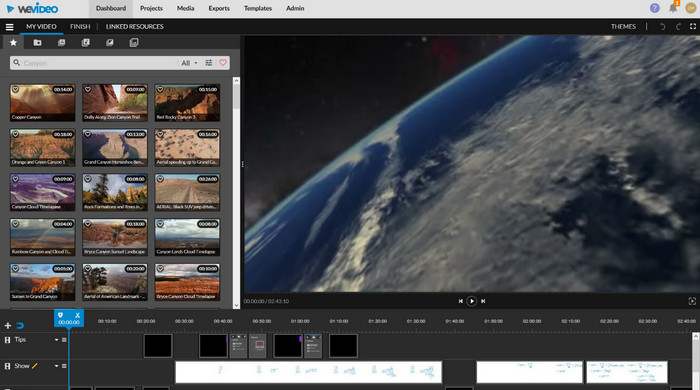Image resolution: width=700 pixels, height=390 pixels.
Task: Toggle favorites-only heart filter in search bar
Action: [223, 63]
